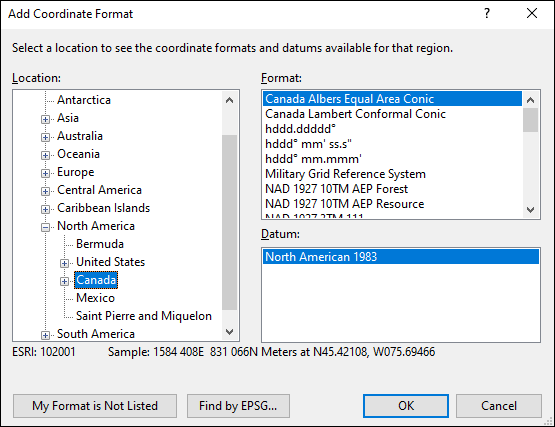Select North America location

click(x=96, y=226)
